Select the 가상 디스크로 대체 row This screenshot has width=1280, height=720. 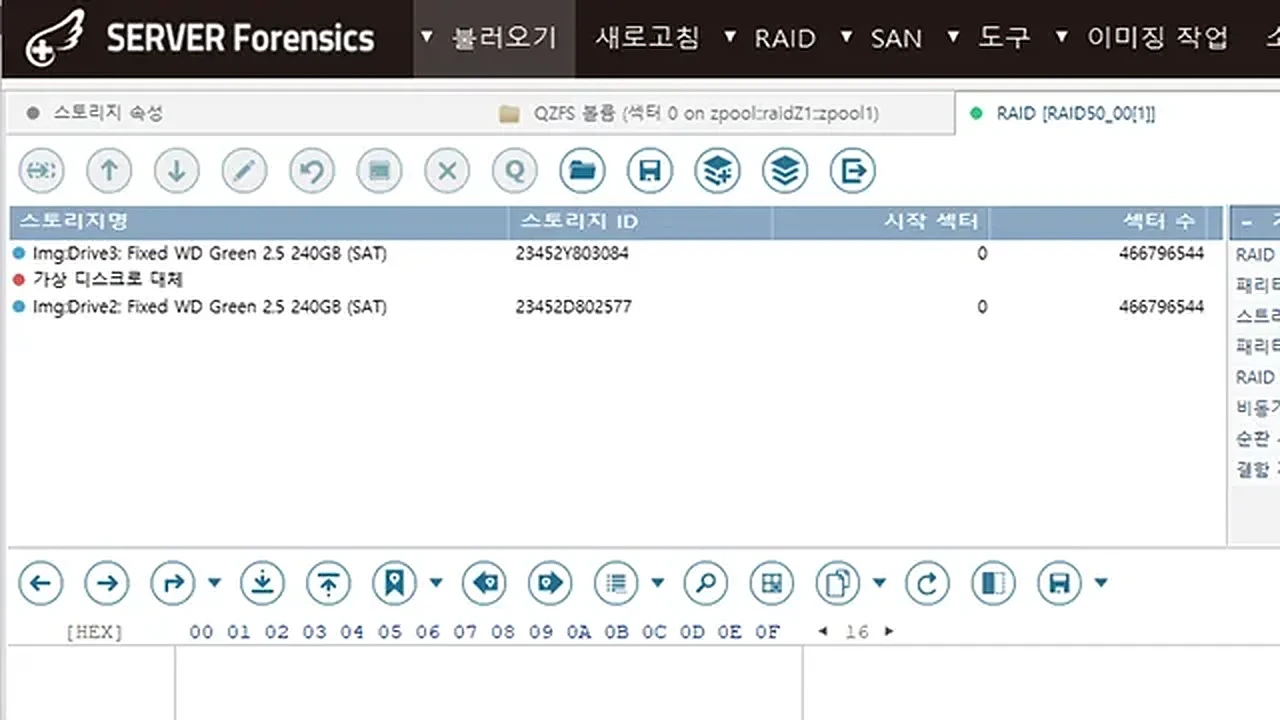(x=615, y=280)
